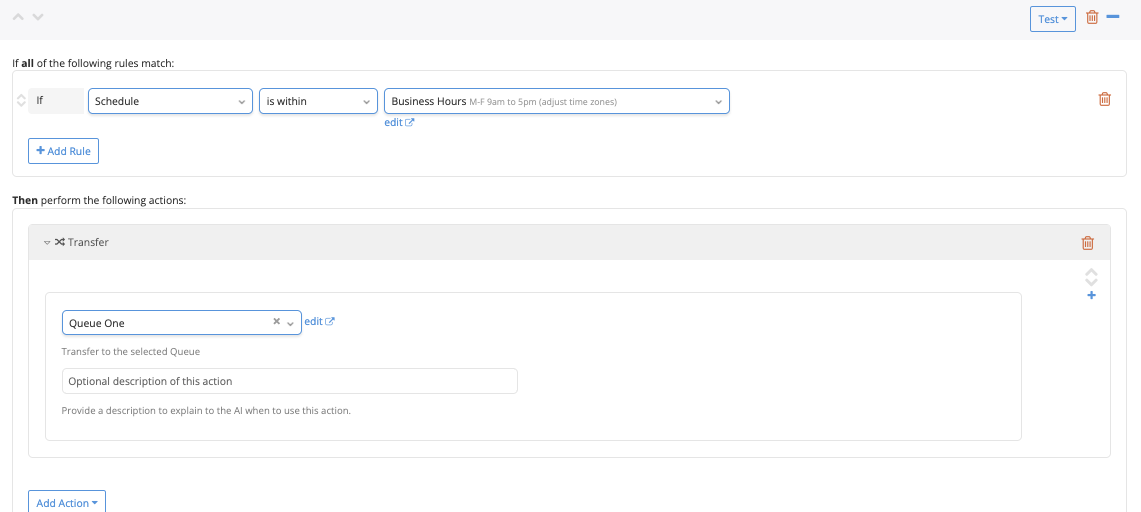Screen dimensions: 1141x512
Task: Reorder the Schedule rule using sort handle
Action: coord(21,101)
